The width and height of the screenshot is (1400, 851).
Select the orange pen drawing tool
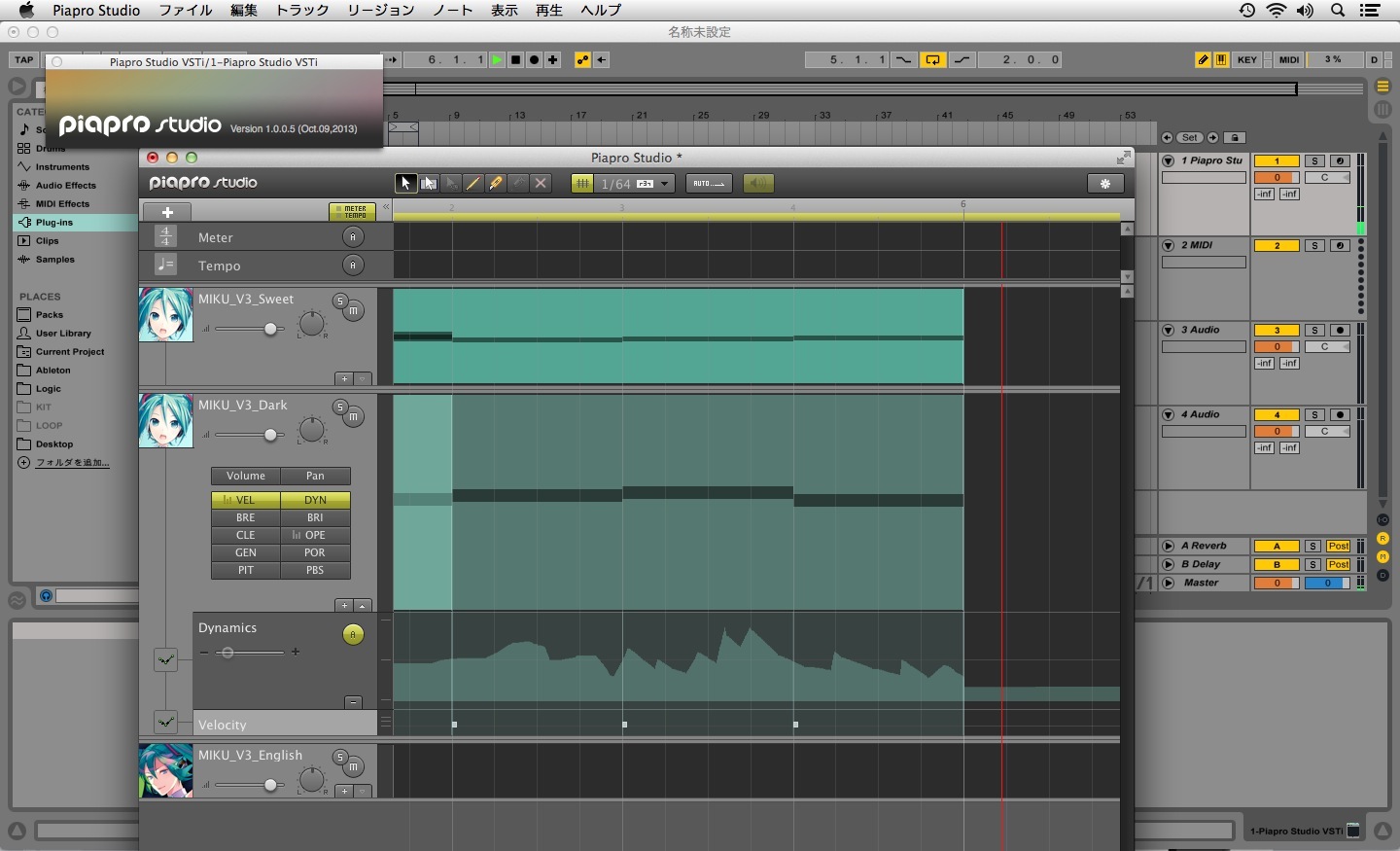[496, 183]
